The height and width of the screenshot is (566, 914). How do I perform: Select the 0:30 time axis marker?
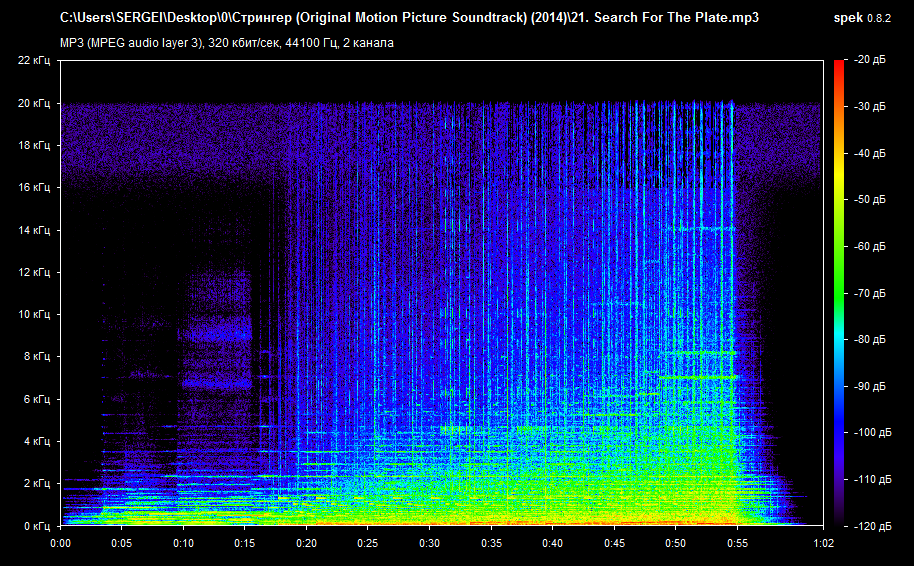[x=429, y=543]
